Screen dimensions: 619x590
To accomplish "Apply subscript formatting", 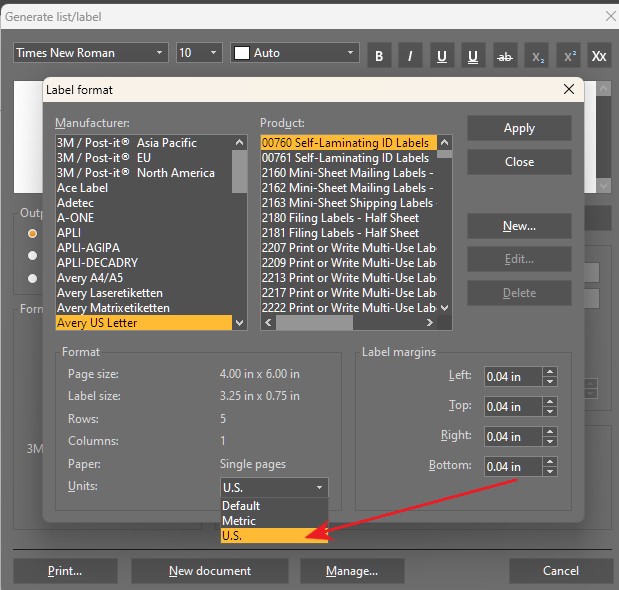I will click(536, 56).
